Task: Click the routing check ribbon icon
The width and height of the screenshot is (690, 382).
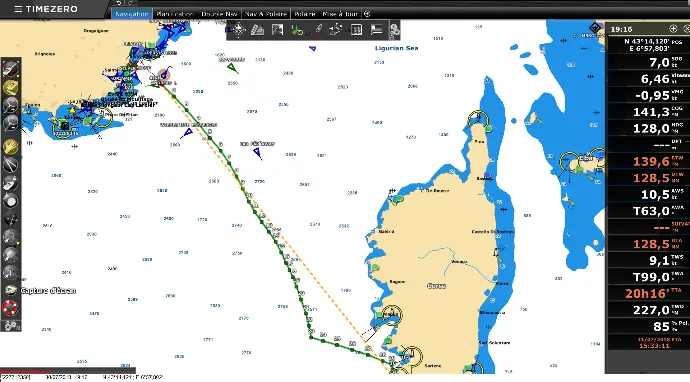Action: point(297,30)
